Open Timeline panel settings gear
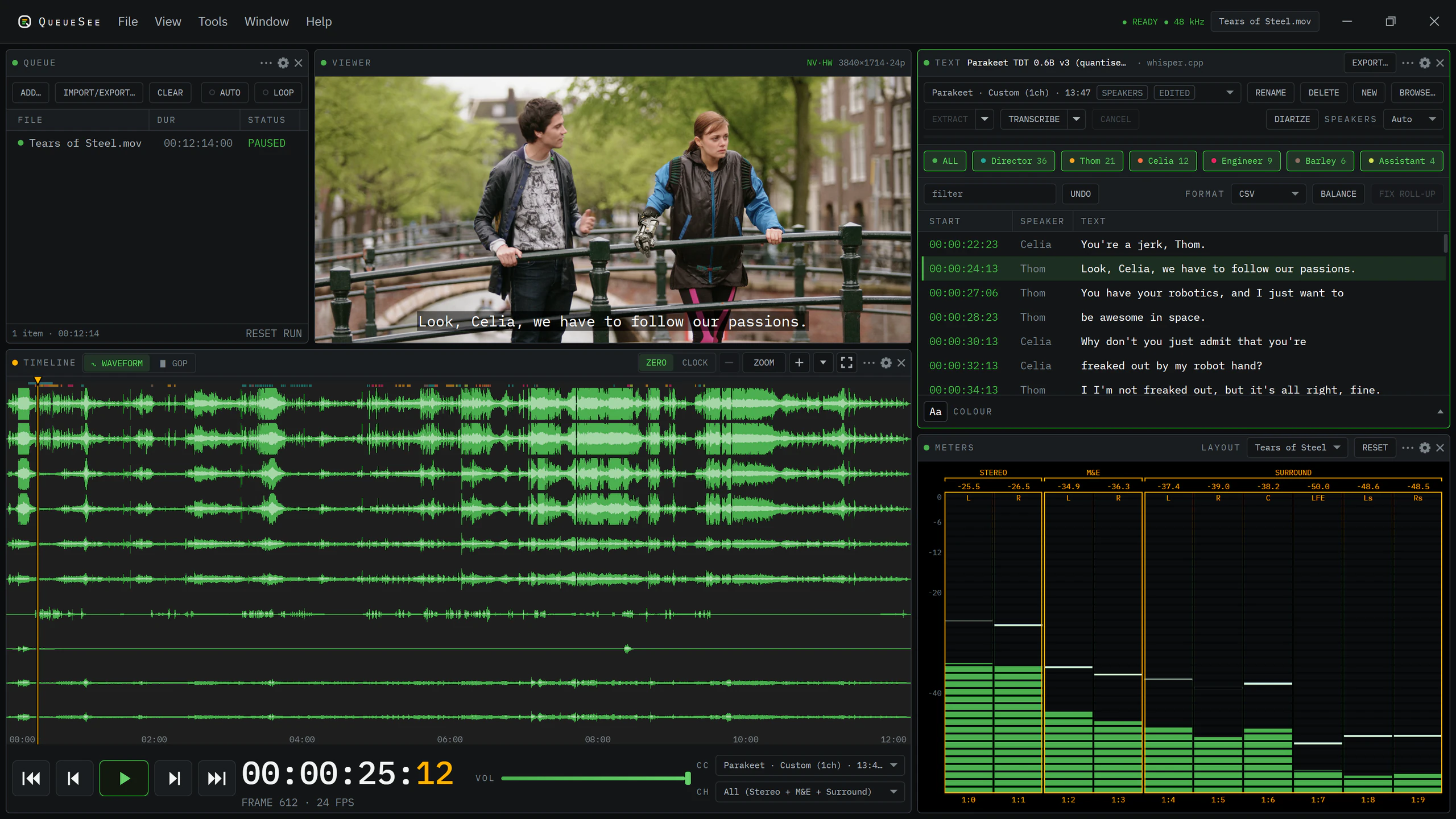Screen dimensions: 1456x819 (886, 363)
